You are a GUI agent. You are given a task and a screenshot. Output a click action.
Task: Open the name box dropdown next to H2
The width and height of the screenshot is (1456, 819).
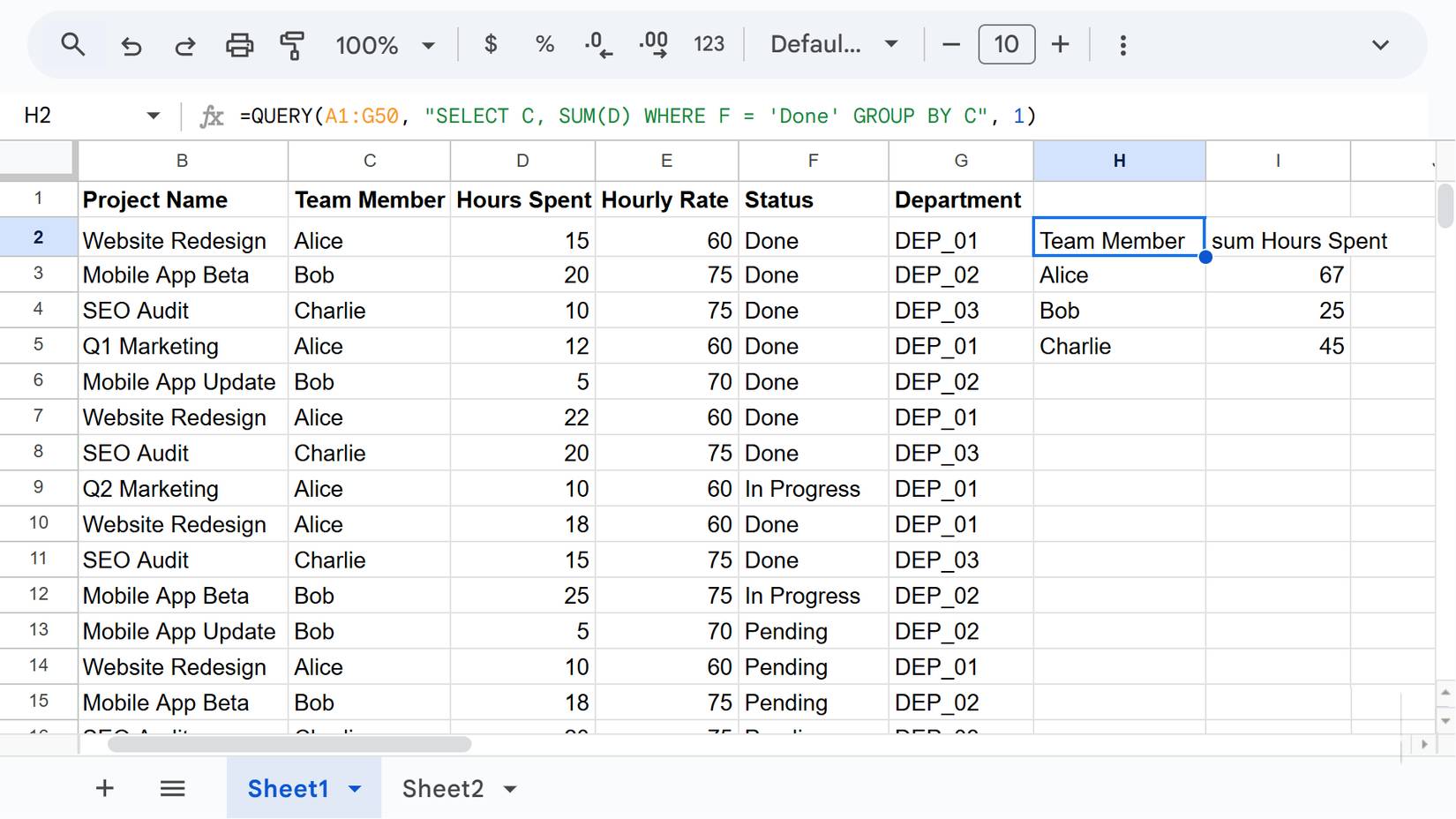click(x=153, y=115)
